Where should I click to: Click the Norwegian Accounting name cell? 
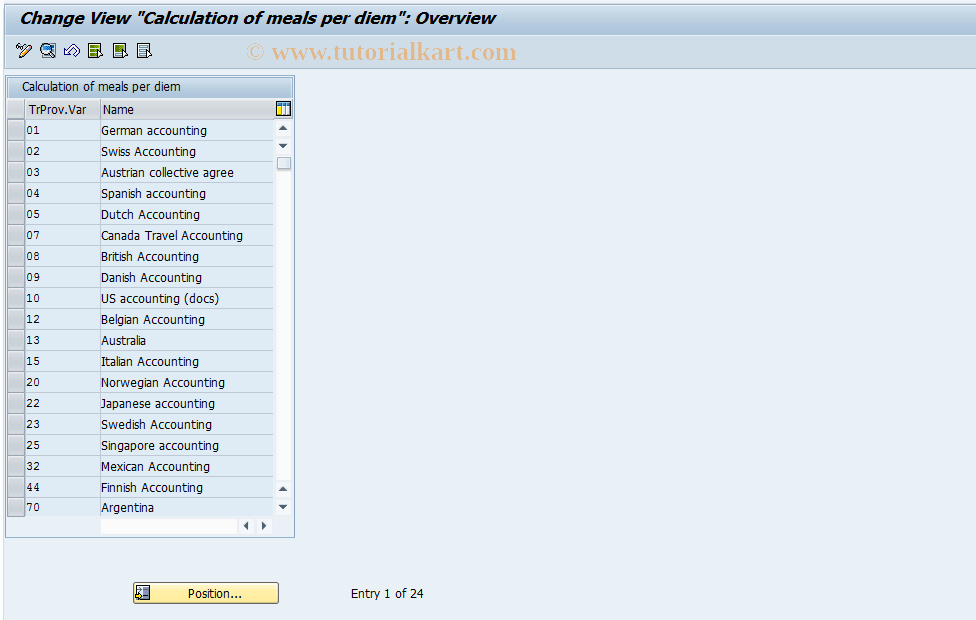point(187,382)
